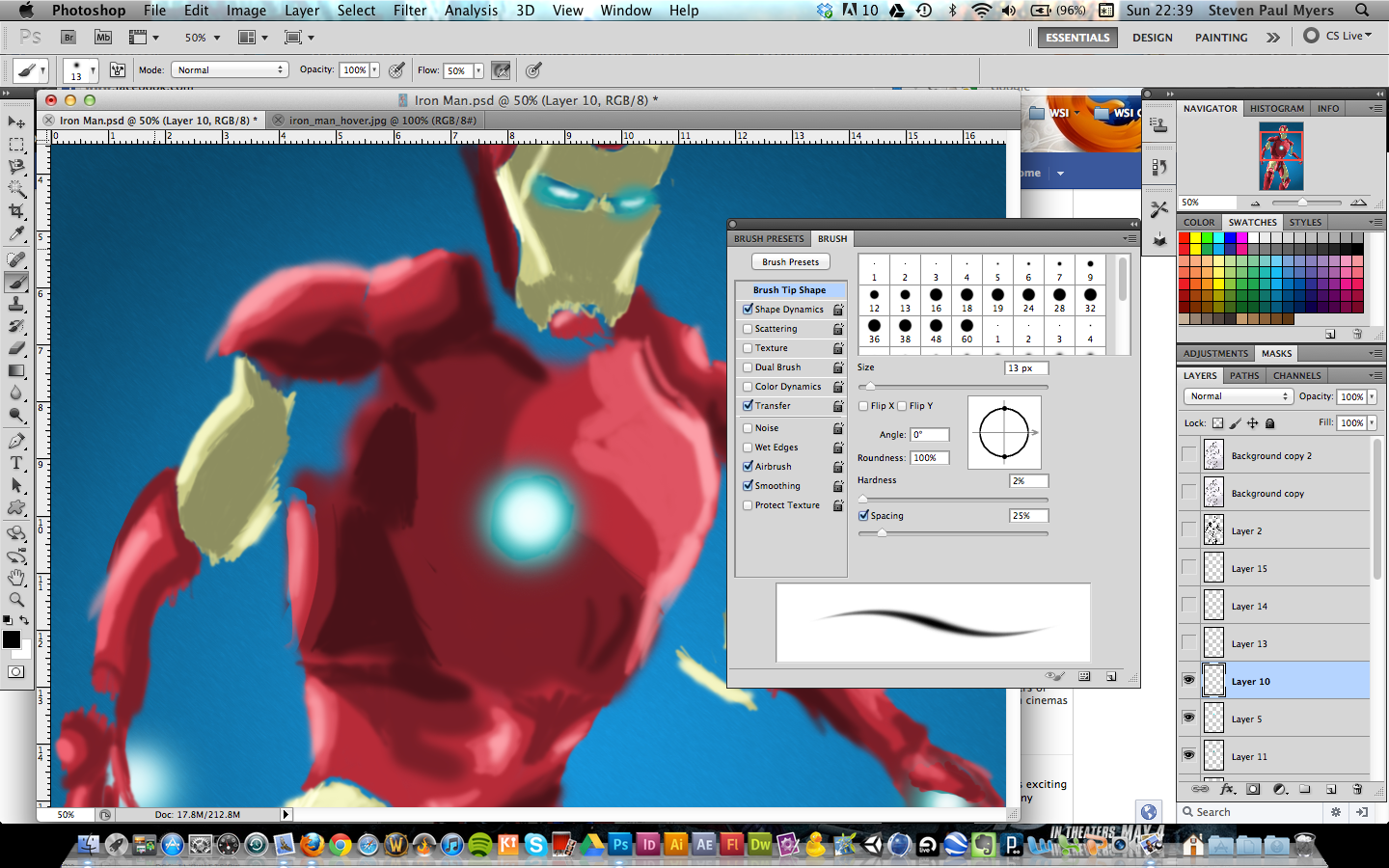Enable Color Dynamics checkbox
Viewport: 1389px width, 868px height.
[748, 387]
